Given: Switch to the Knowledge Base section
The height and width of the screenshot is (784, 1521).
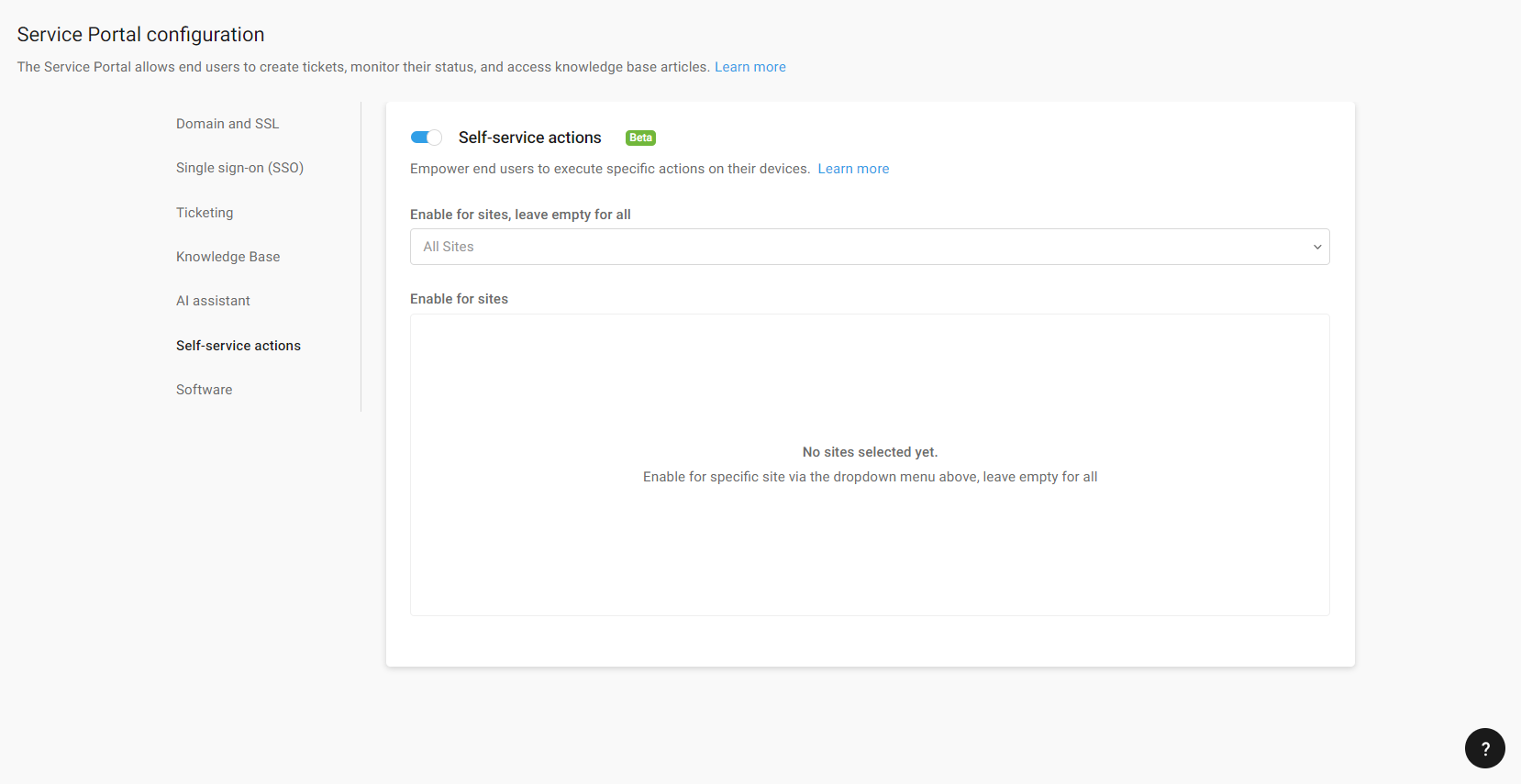Looking at the screenshot, I should coord(228,257).
